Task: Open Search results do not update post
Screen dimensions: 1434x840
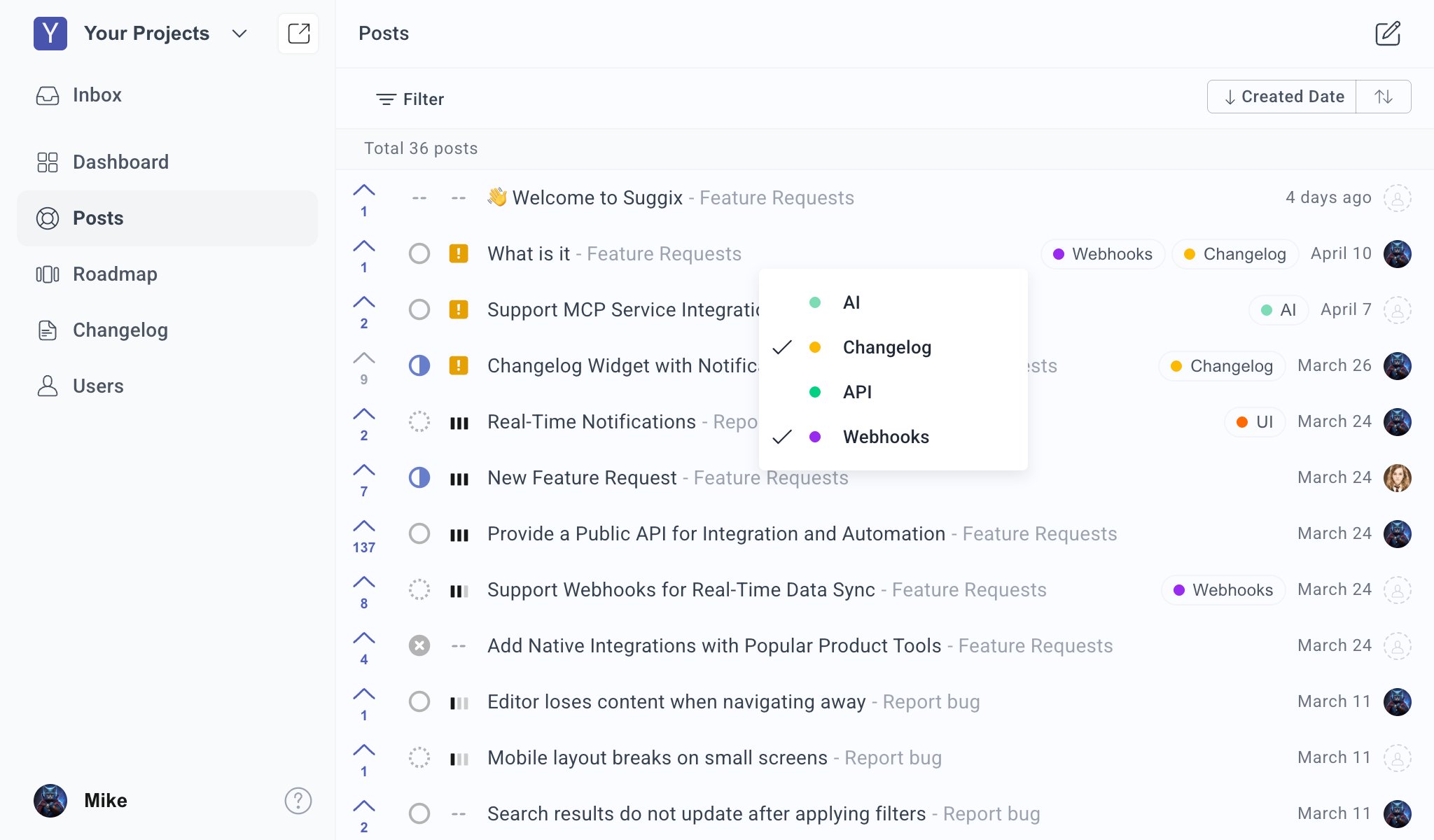Action: pyautogui.click(x=706, y=814)
